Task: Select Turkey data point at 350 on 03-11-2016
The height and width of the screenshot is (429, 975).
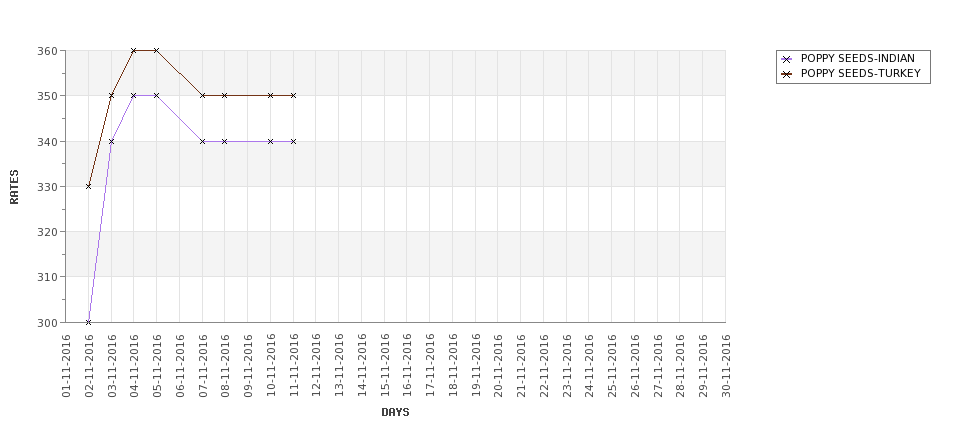Action: click(111, 96)
